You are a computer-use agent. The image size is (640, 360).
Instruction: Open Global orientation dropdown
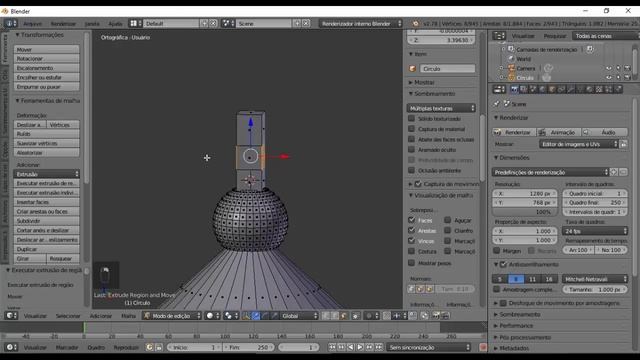(299, 316)
